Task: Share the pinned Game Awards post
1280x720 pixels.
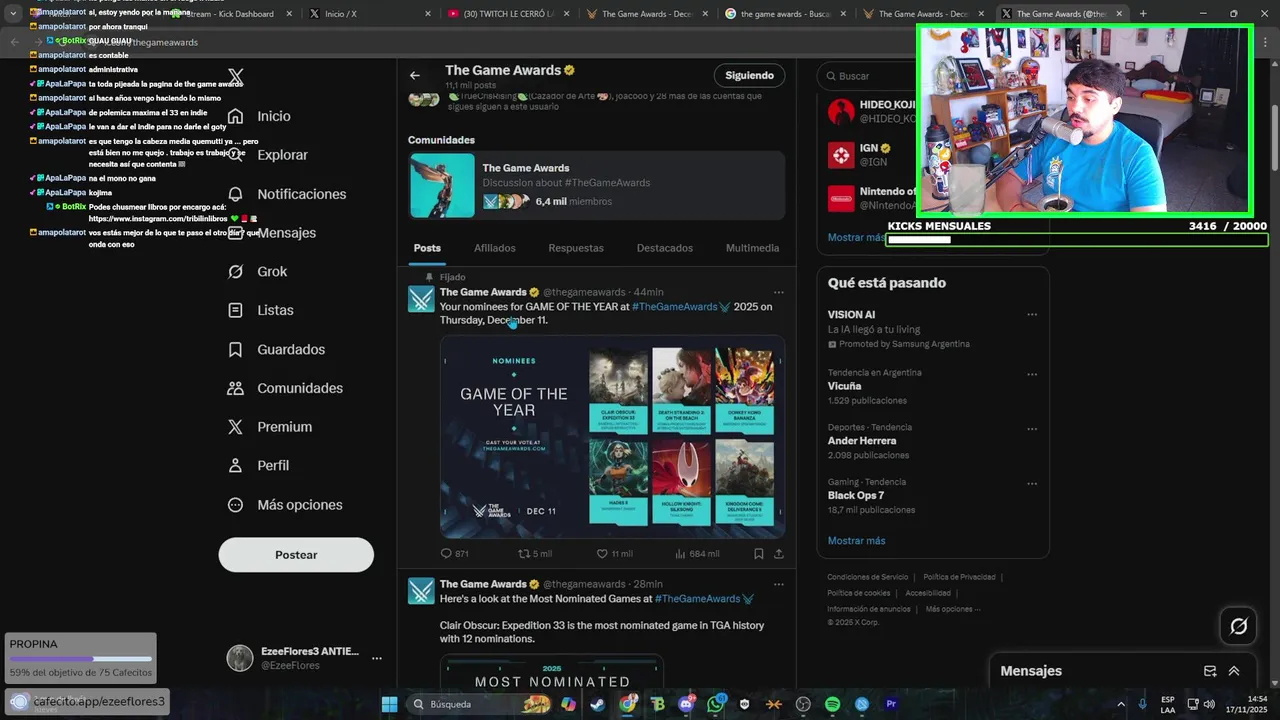Action: point(779,553)
